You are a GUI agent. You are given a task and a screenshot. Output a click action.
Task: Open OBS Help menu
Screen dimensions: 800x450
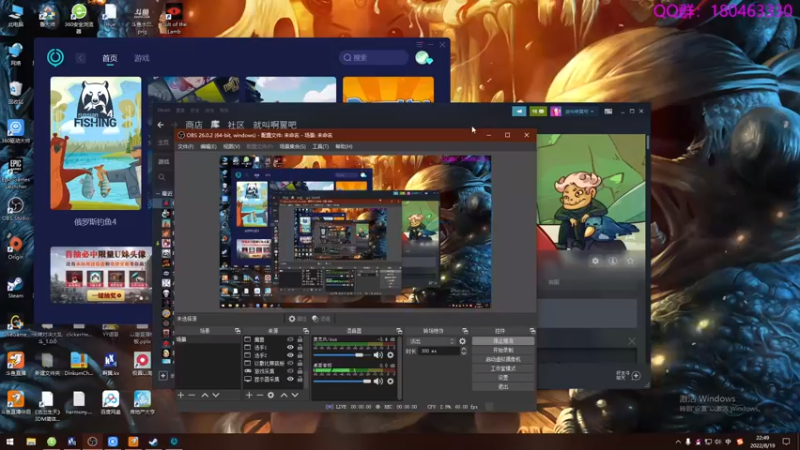coord(344,146)
